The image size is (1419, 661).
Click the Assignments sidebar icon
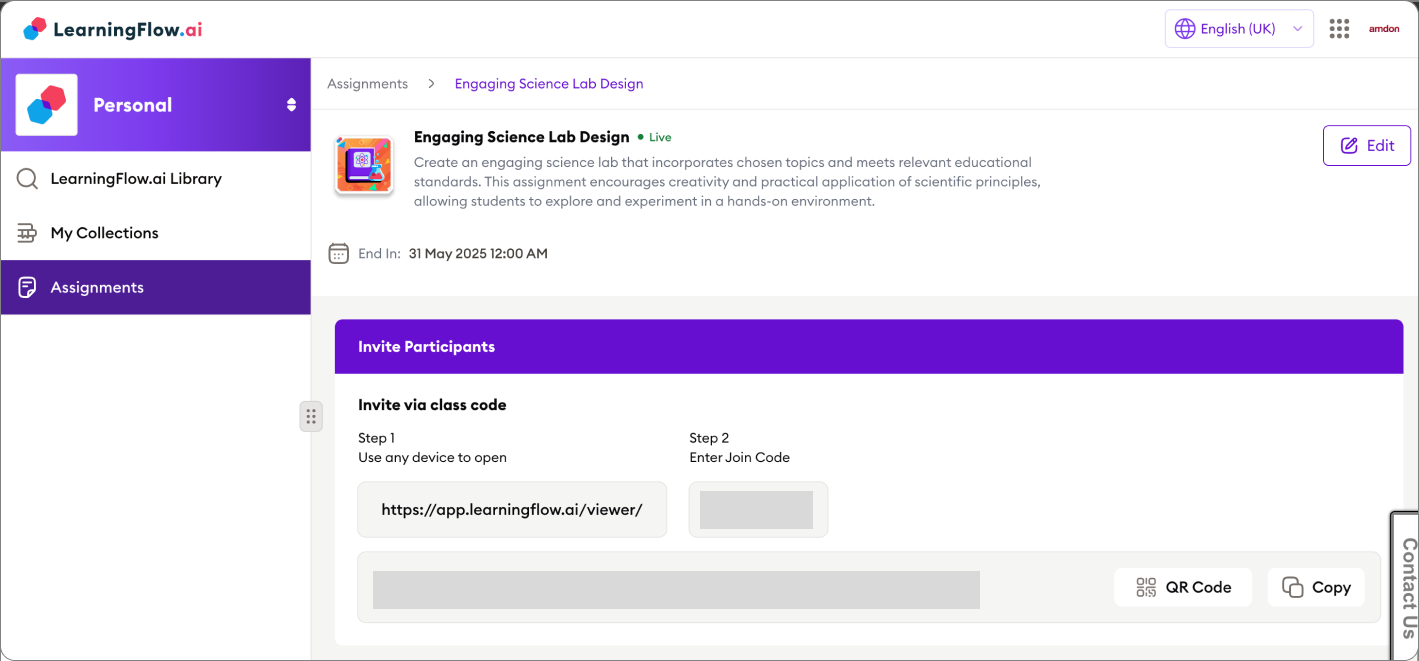point(27,287)
